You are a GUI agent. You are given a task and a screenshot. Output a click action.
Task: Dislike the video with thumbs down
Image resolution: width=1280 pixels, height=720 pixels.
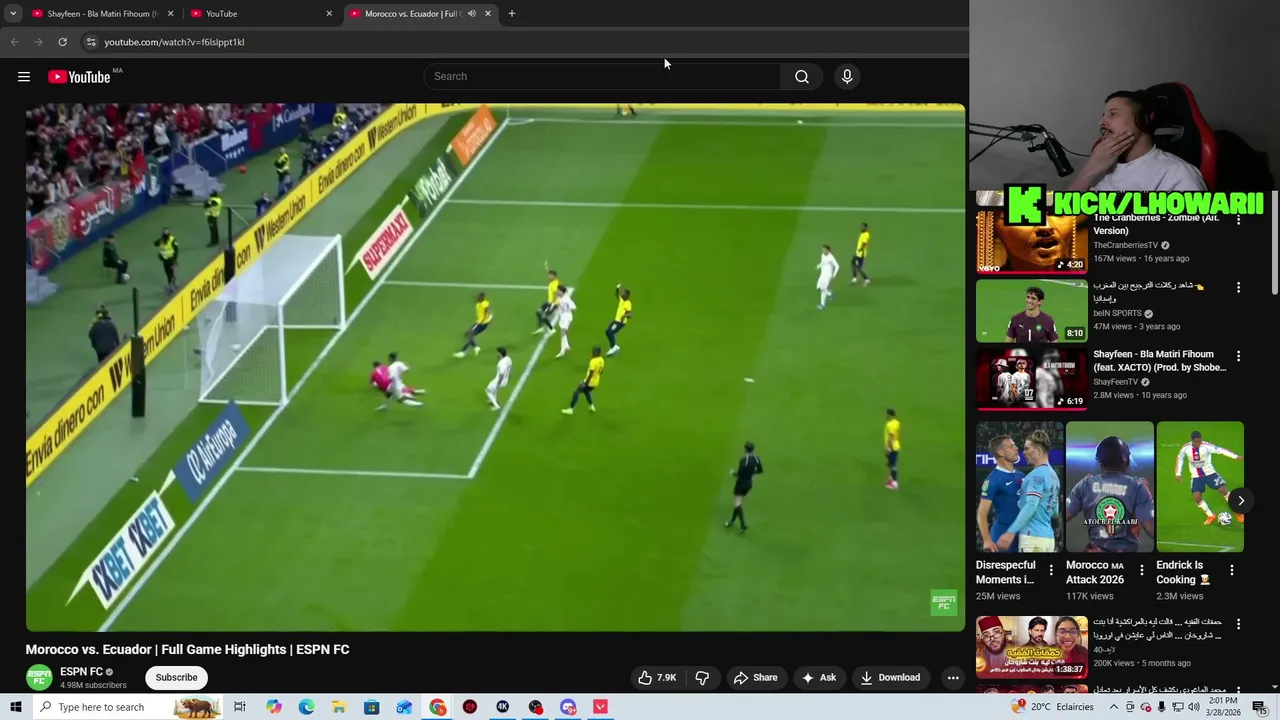[x=702, y=678]
